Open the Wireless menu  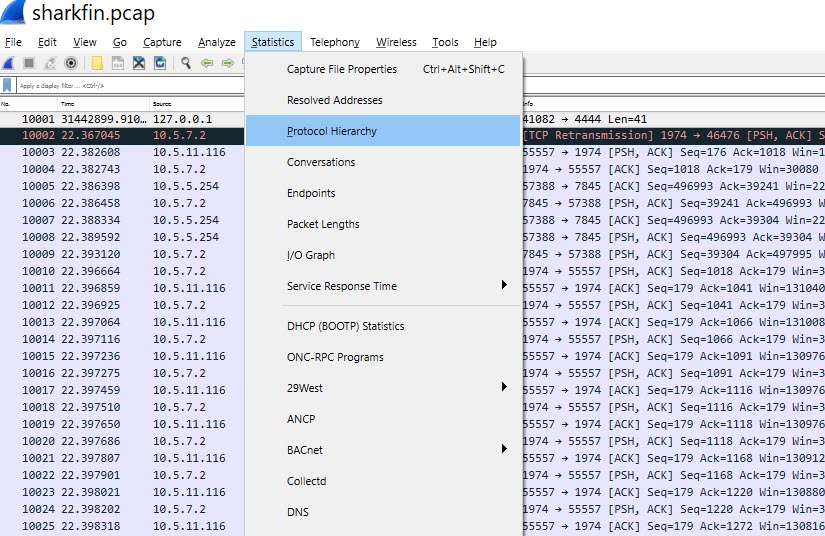tap(396, 42)
